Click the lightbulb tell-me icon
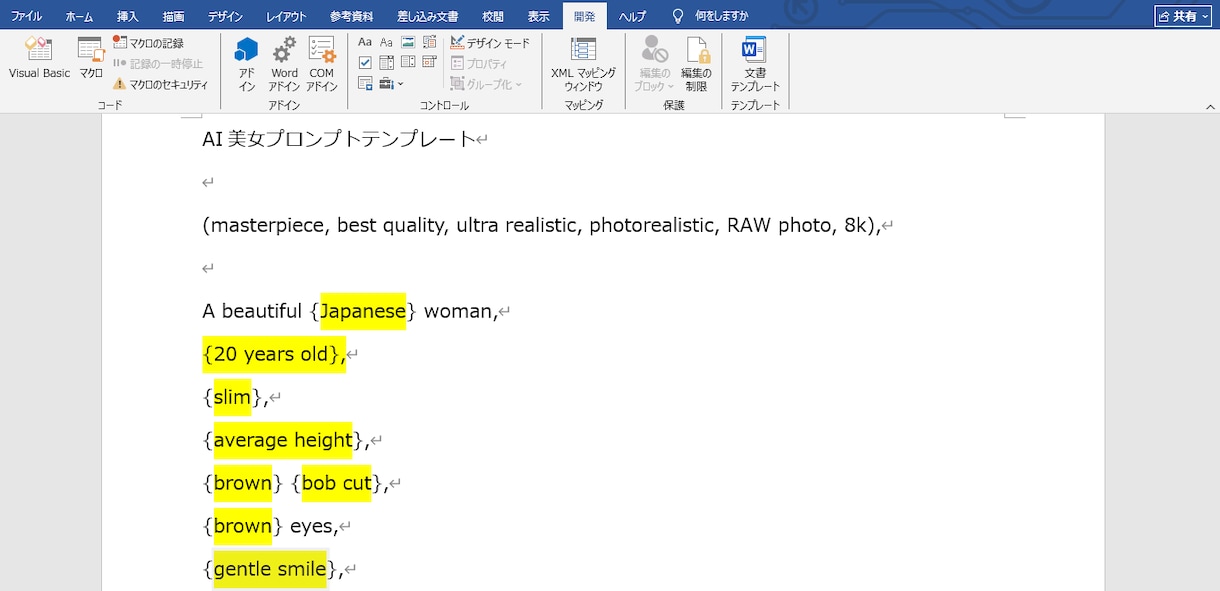This screenshot has height=591, width=1220. (x=678, y=16)
